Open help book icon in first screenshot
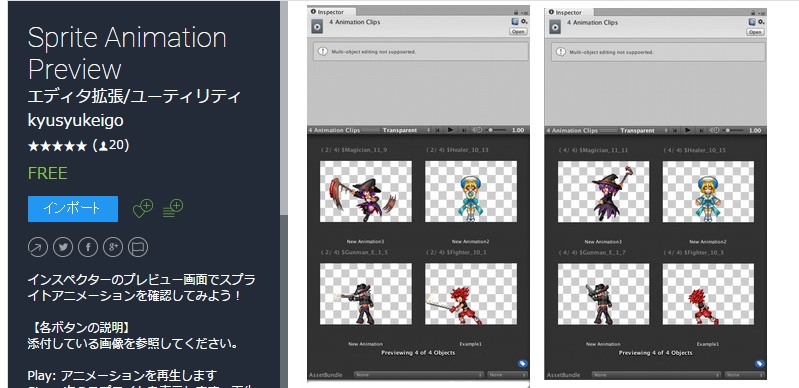 [515, 21]
